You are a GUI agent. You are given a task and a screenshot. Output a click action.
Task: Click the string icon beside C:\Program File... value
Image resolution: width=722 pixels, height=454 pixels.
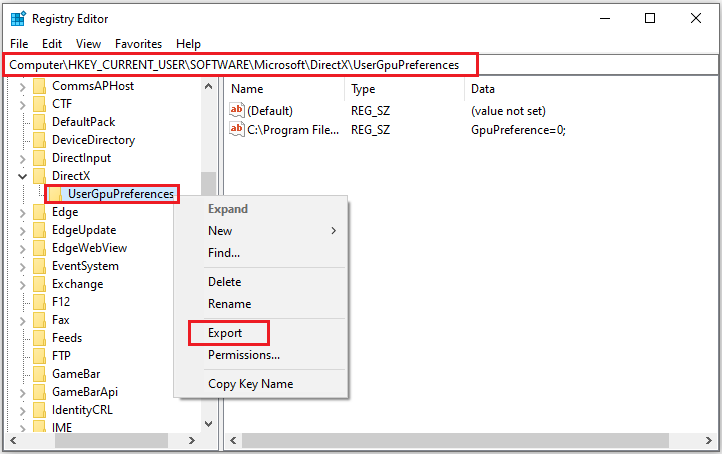point(237,129)
